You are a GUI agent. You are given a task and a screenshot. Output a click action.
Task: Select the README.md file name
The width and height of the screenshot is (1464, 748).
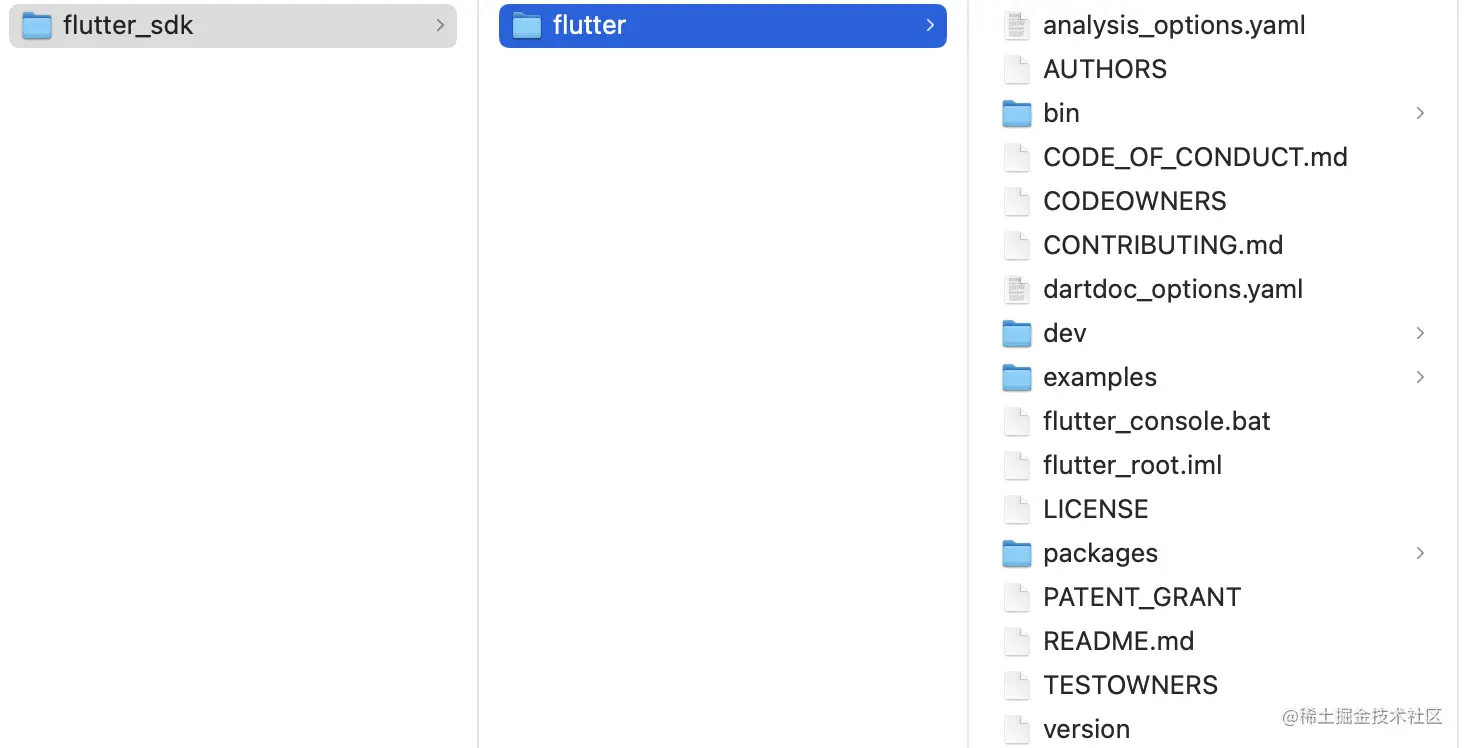pyautogui.click(x=1118, y=642)
